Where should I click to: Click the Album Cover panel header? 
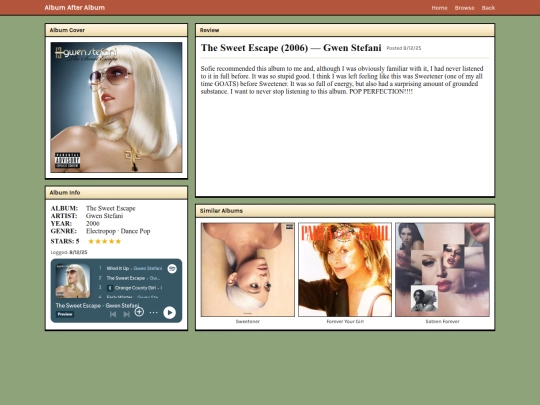(116, 30)
